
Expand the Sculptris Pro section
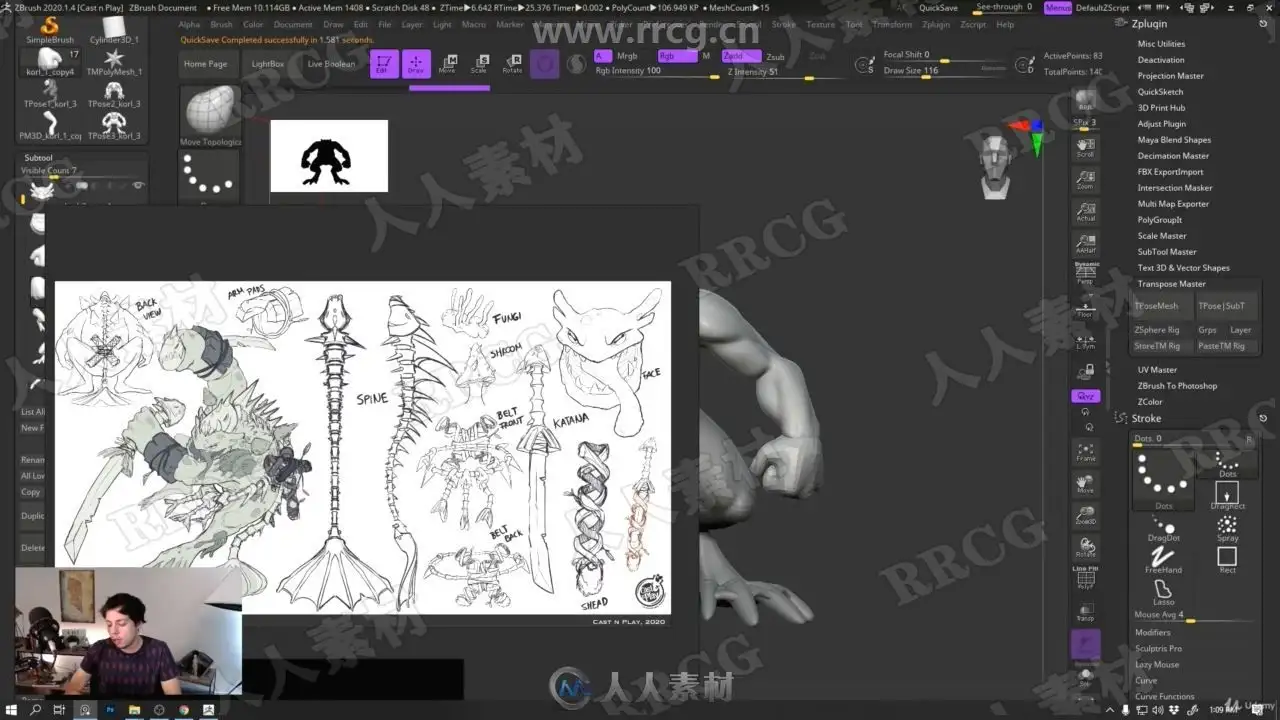(1158, 648)
